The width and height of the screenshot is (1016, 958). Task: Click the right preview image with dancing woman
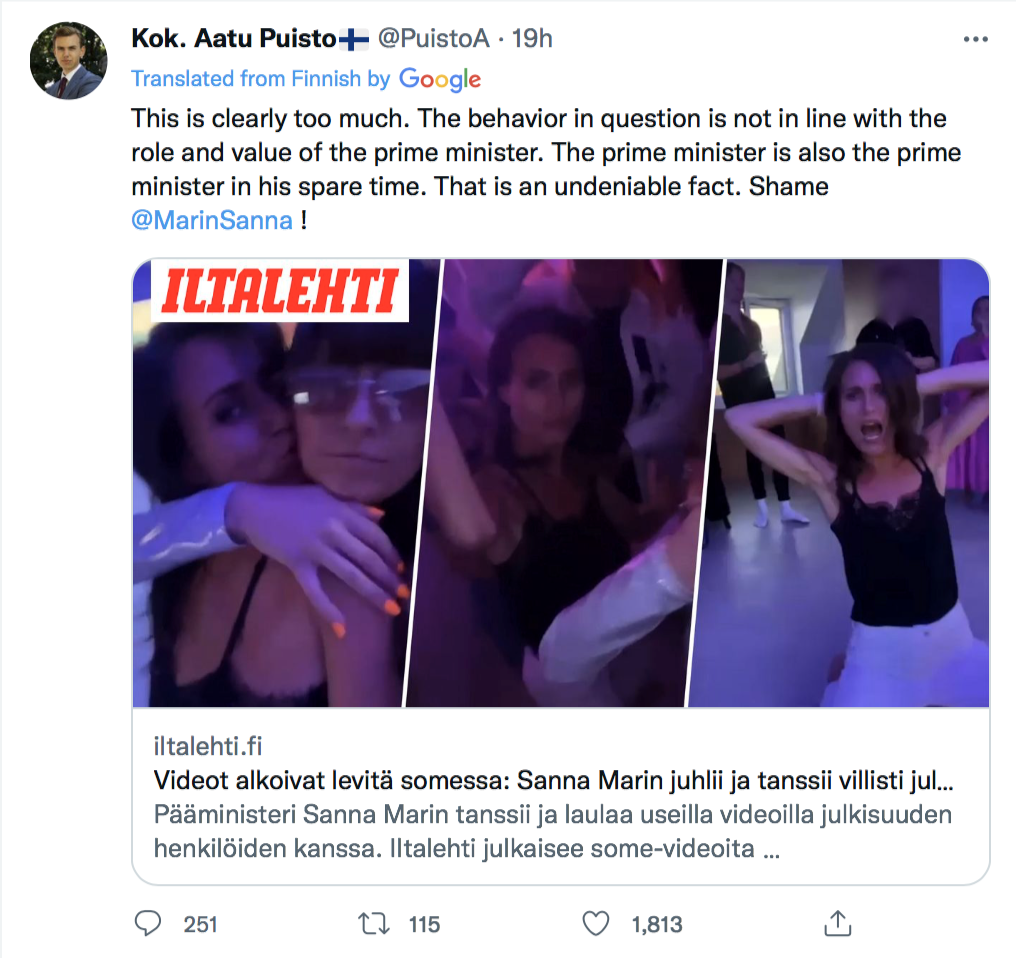coord(854,482)
